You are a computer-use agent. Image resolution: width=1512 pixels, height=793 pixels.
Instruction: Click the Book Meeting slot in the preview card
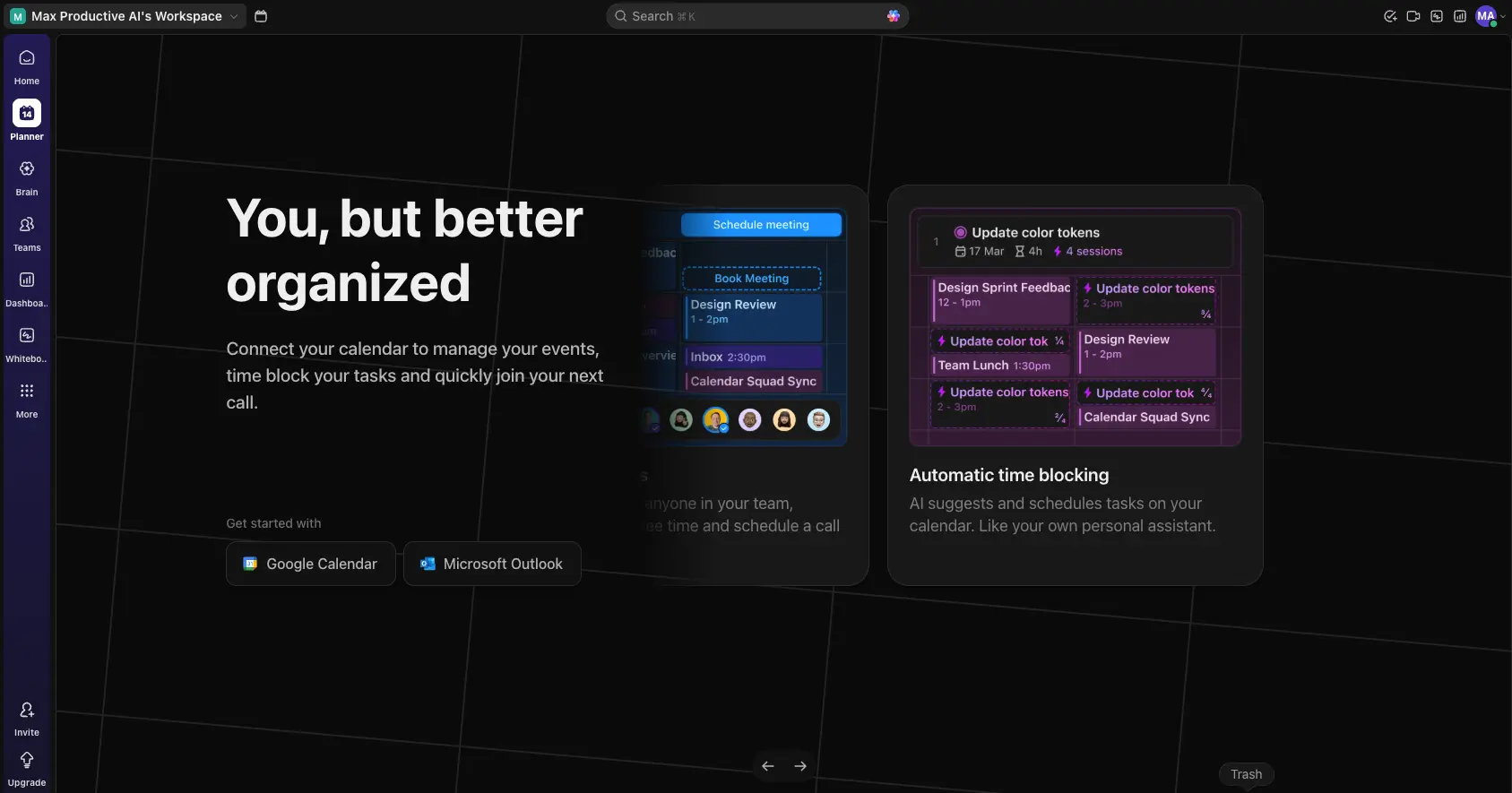752,279
